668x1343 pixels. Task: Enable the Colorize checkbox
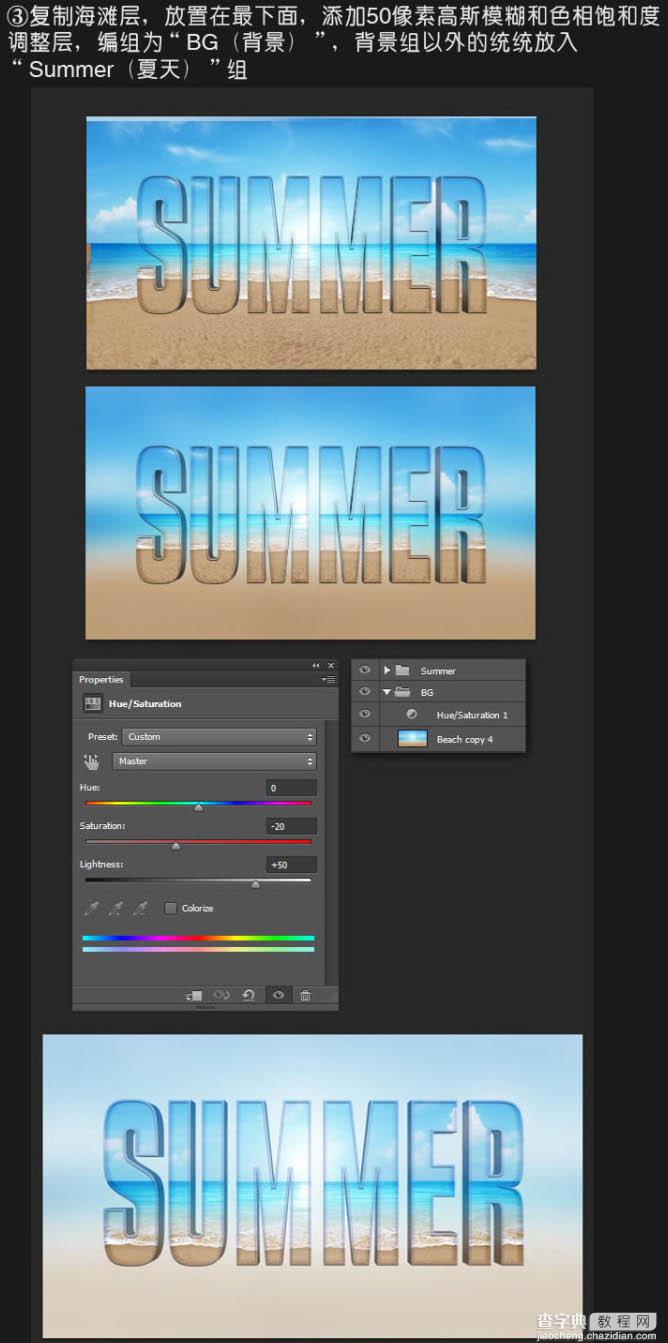tap(171, 908)
